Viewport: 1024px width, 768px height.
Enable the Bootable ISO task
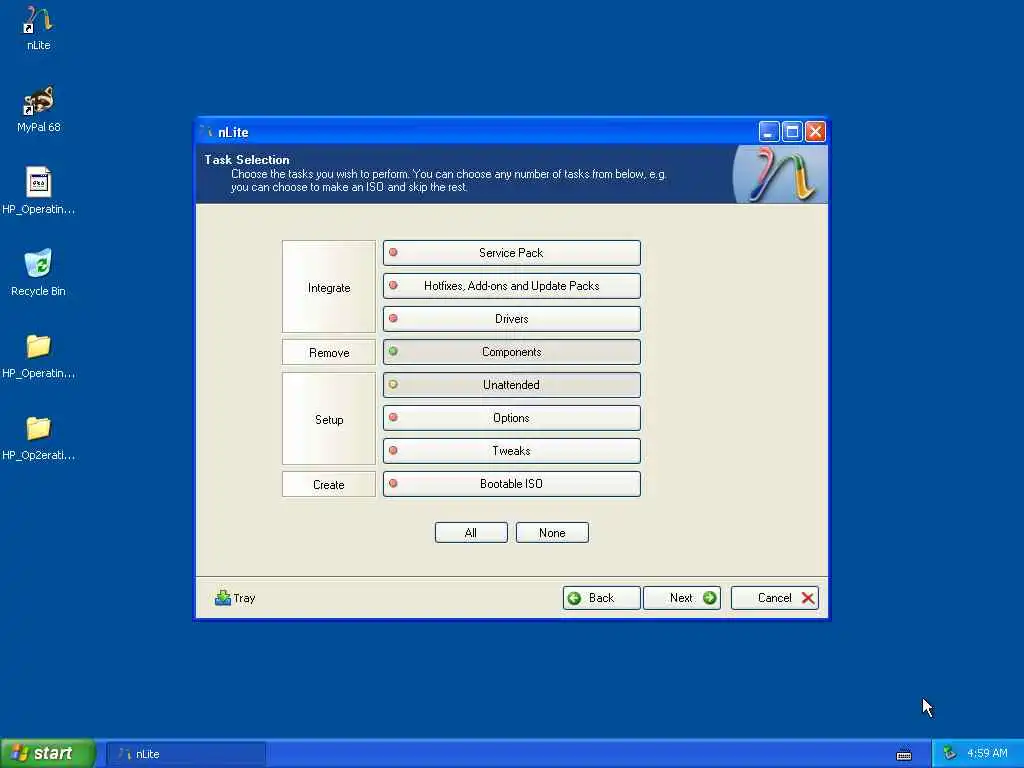click(x=511, y=484)
